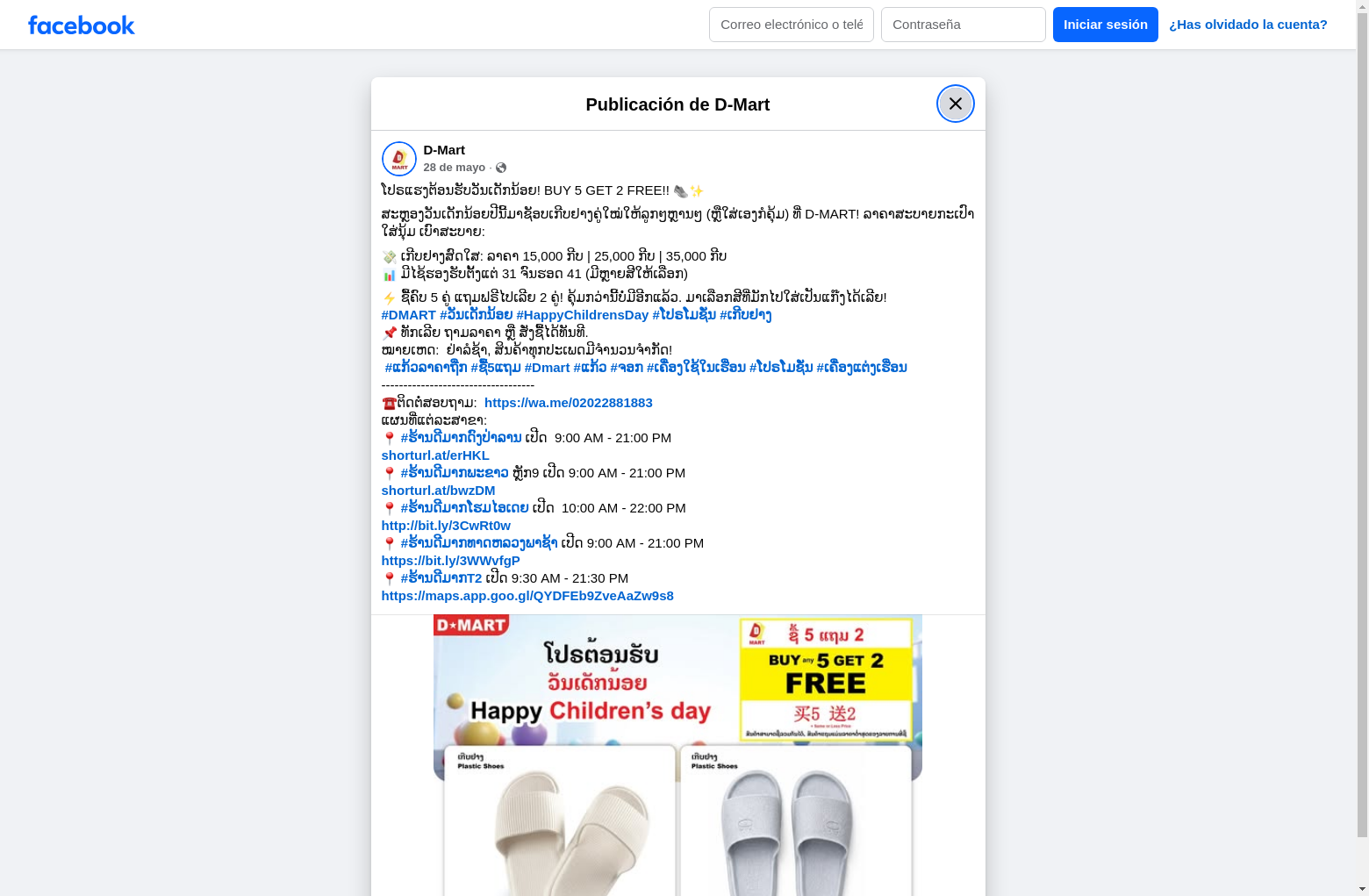Open the D-Mart page name link

444,150
